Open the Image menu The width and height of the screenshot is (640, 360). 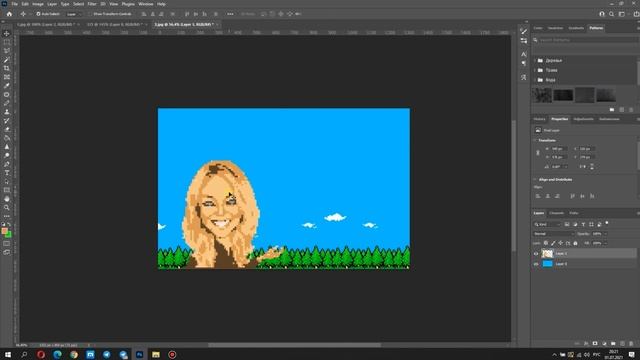tap(38, 4)
